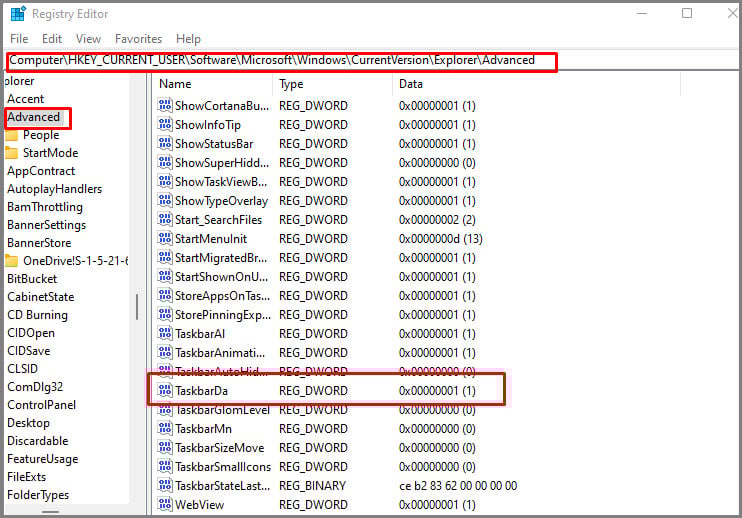Click the REG_BINARY type of TaskbarStateLast
742x518 pixels.
[312, 485]
